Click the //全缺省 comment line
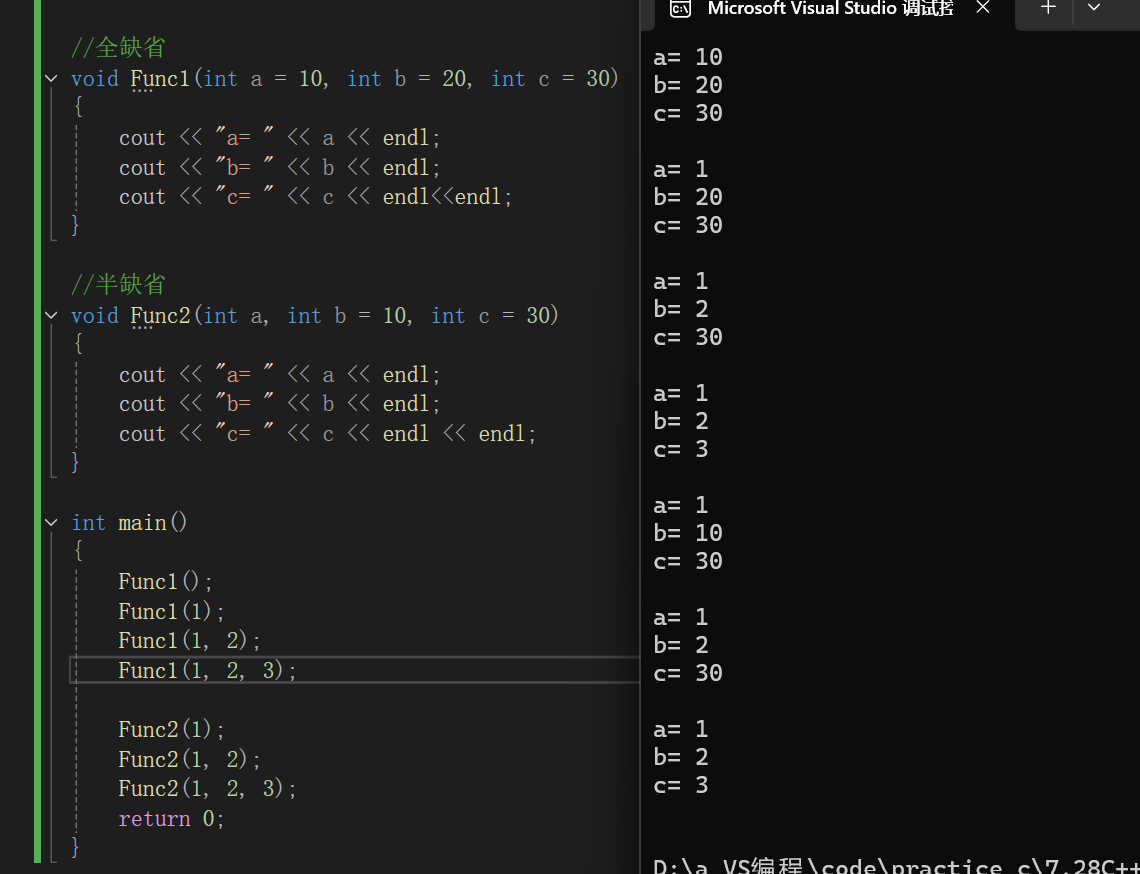The width and height of the screenshot is (1140, 874). [118, 48]
